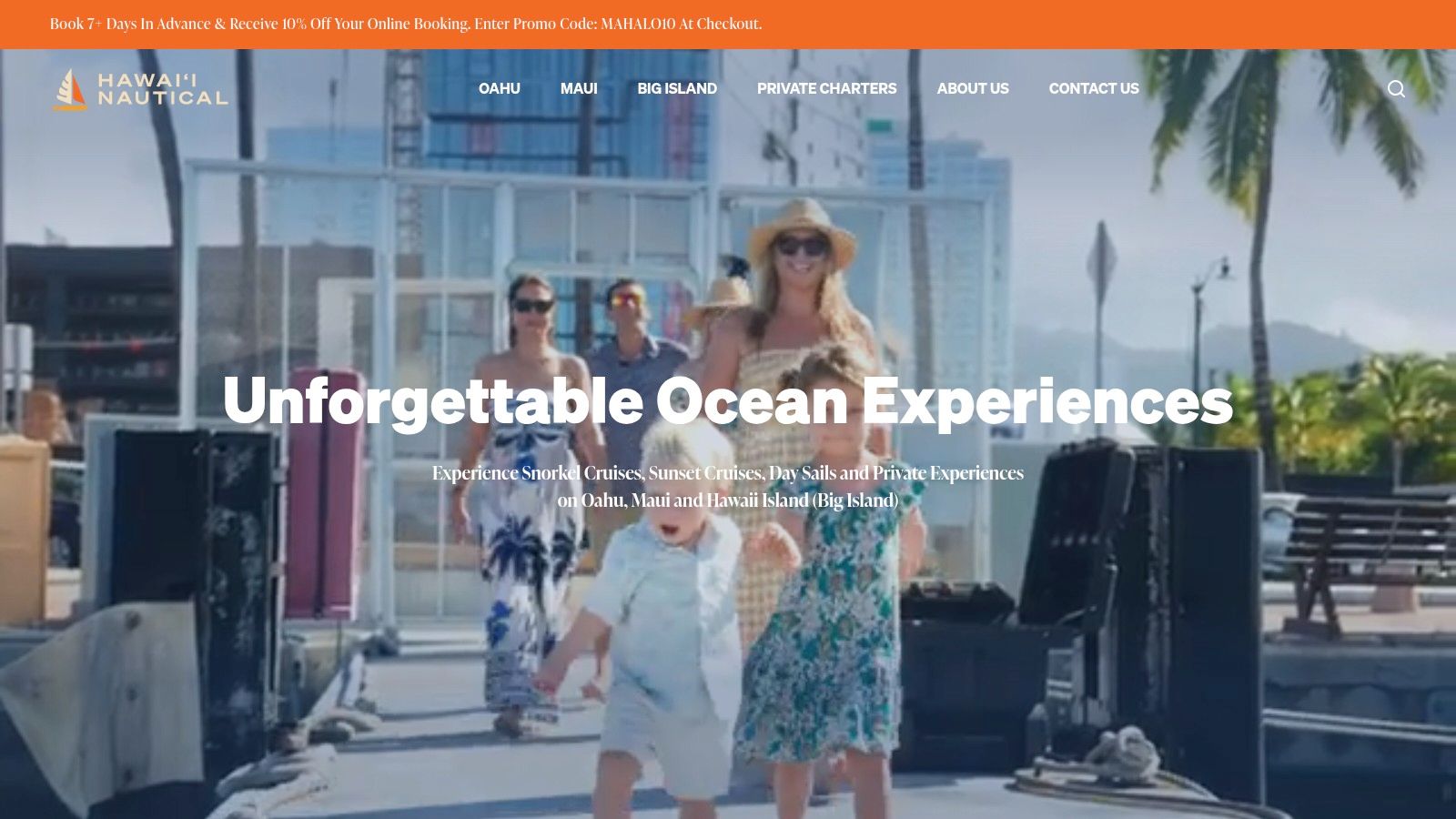Click the palm tree fronds in hero video

click(1292, 100)
